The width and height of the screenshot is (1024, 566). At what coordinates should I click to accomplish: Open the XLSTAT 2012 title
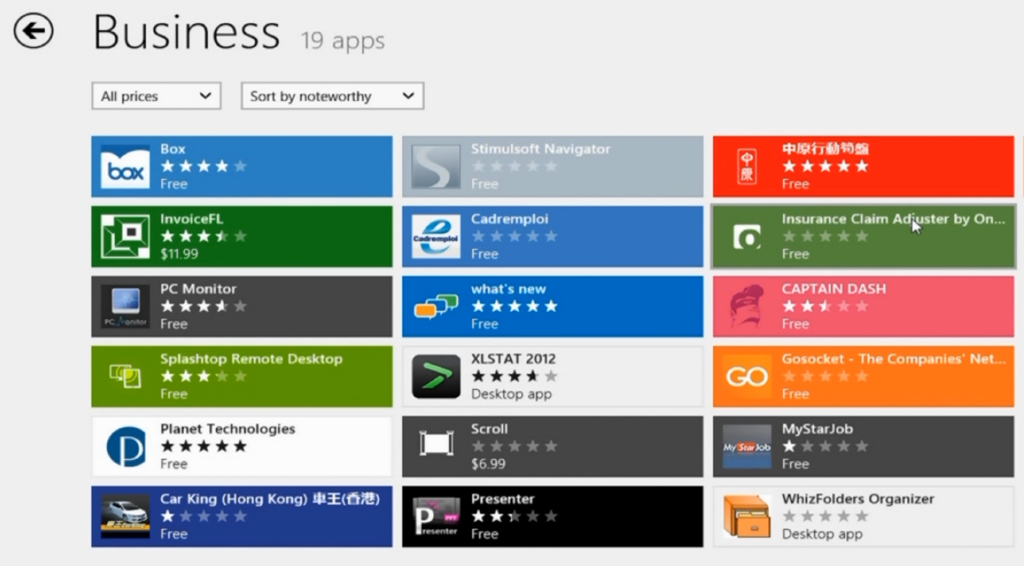(x=513, y=358)
